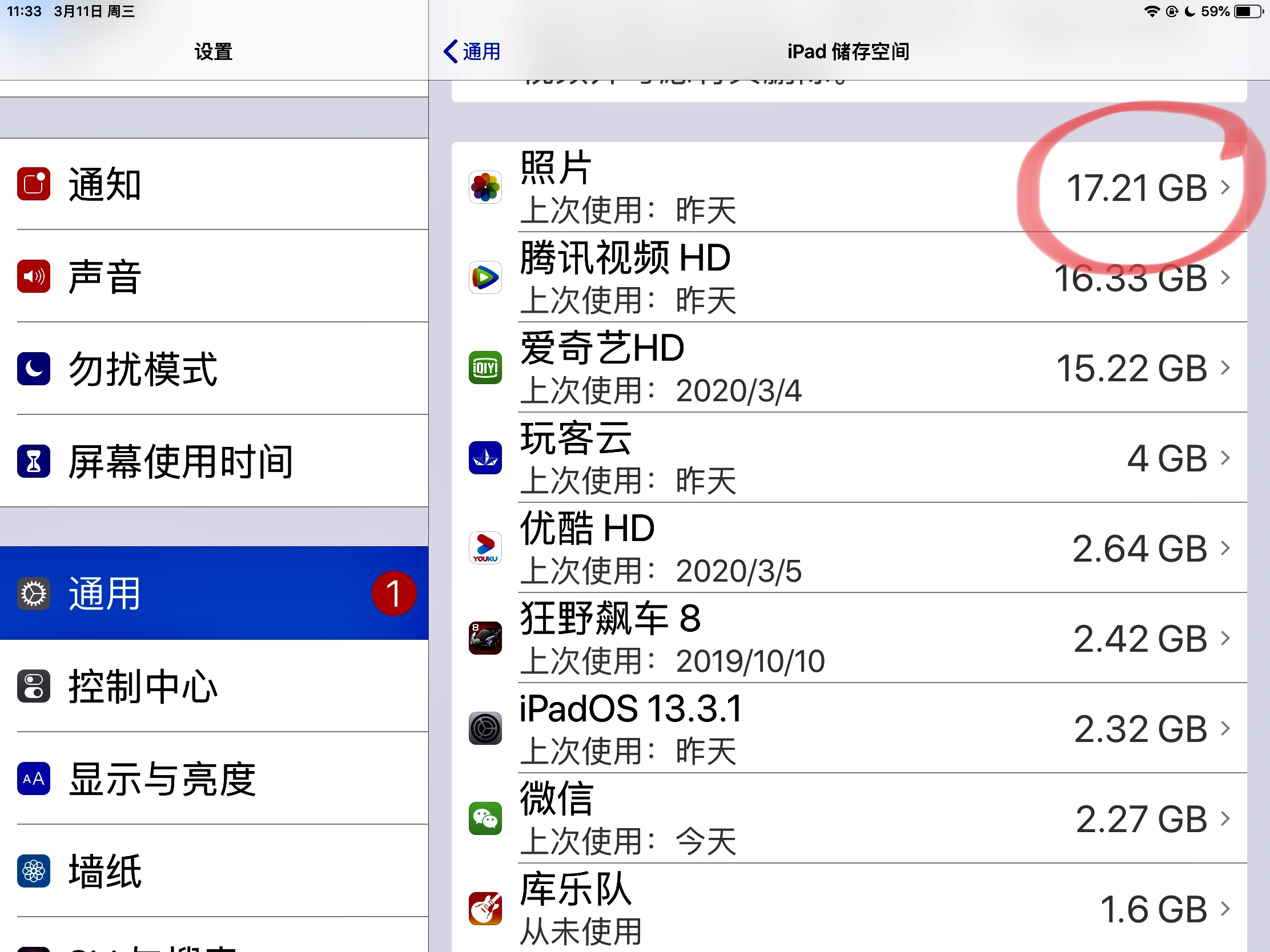
Task: Tap the red badge on 通用
Action: tap(393, 594)
